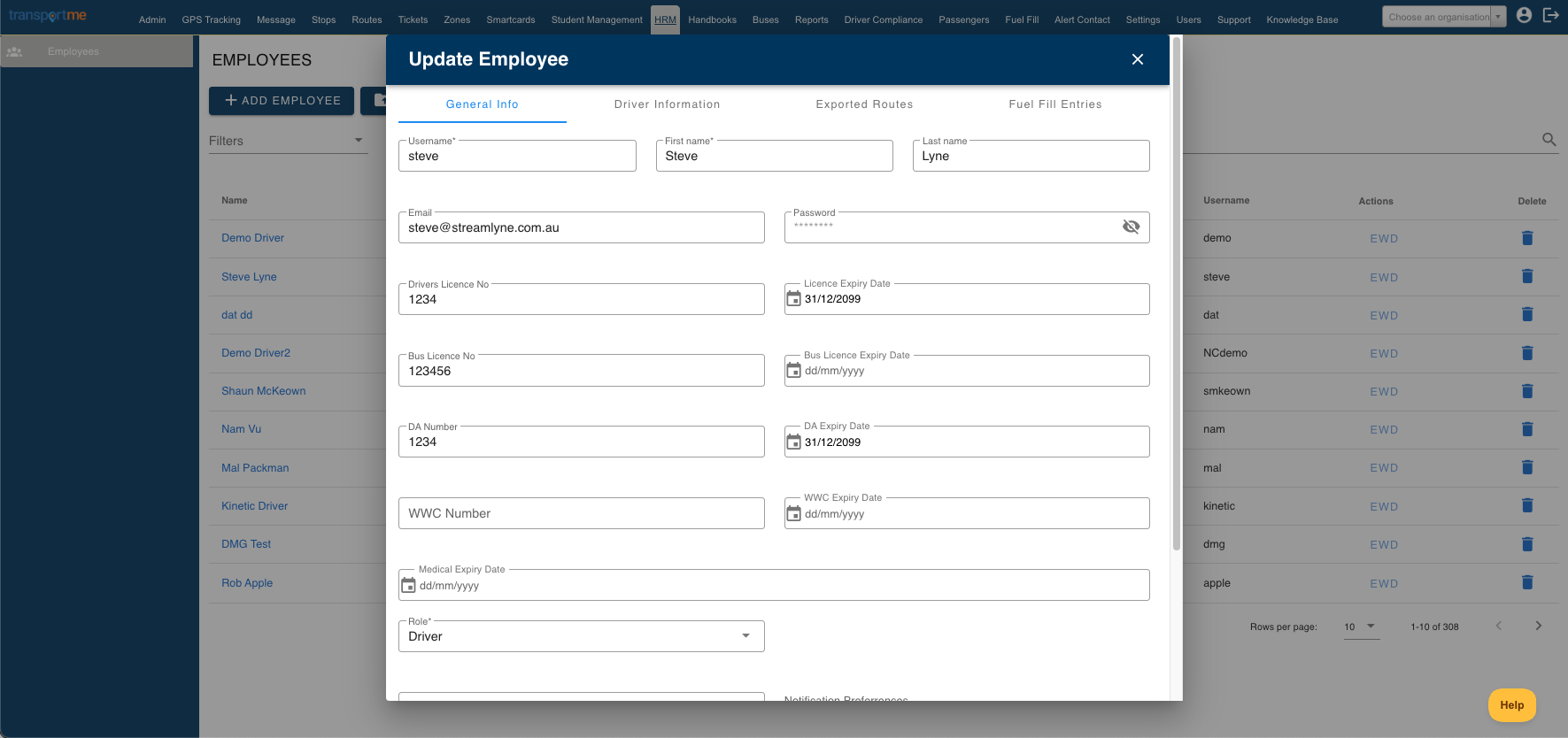
Task: Open the Smartcards menu
Action: [x=511, y=19]
